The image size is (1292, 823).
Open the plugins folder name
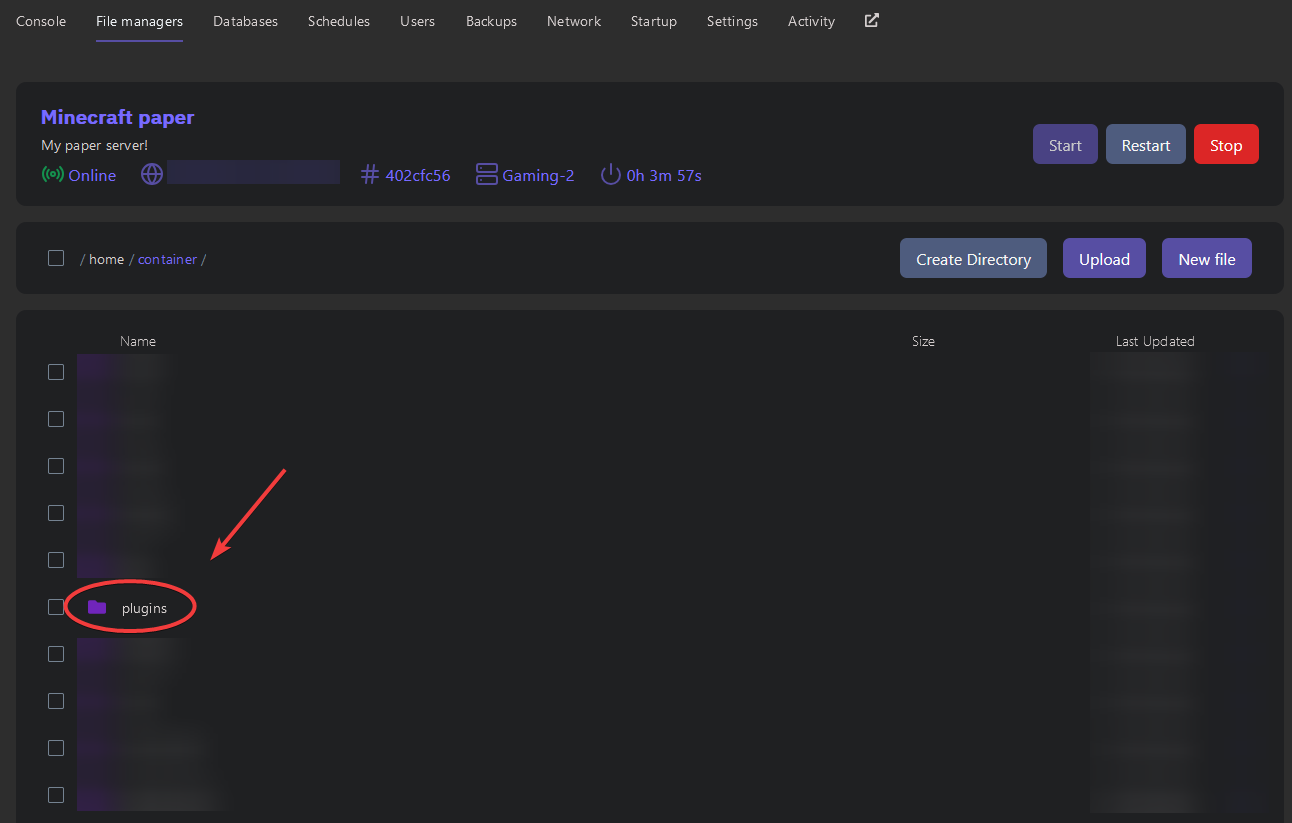click(144, 607)
